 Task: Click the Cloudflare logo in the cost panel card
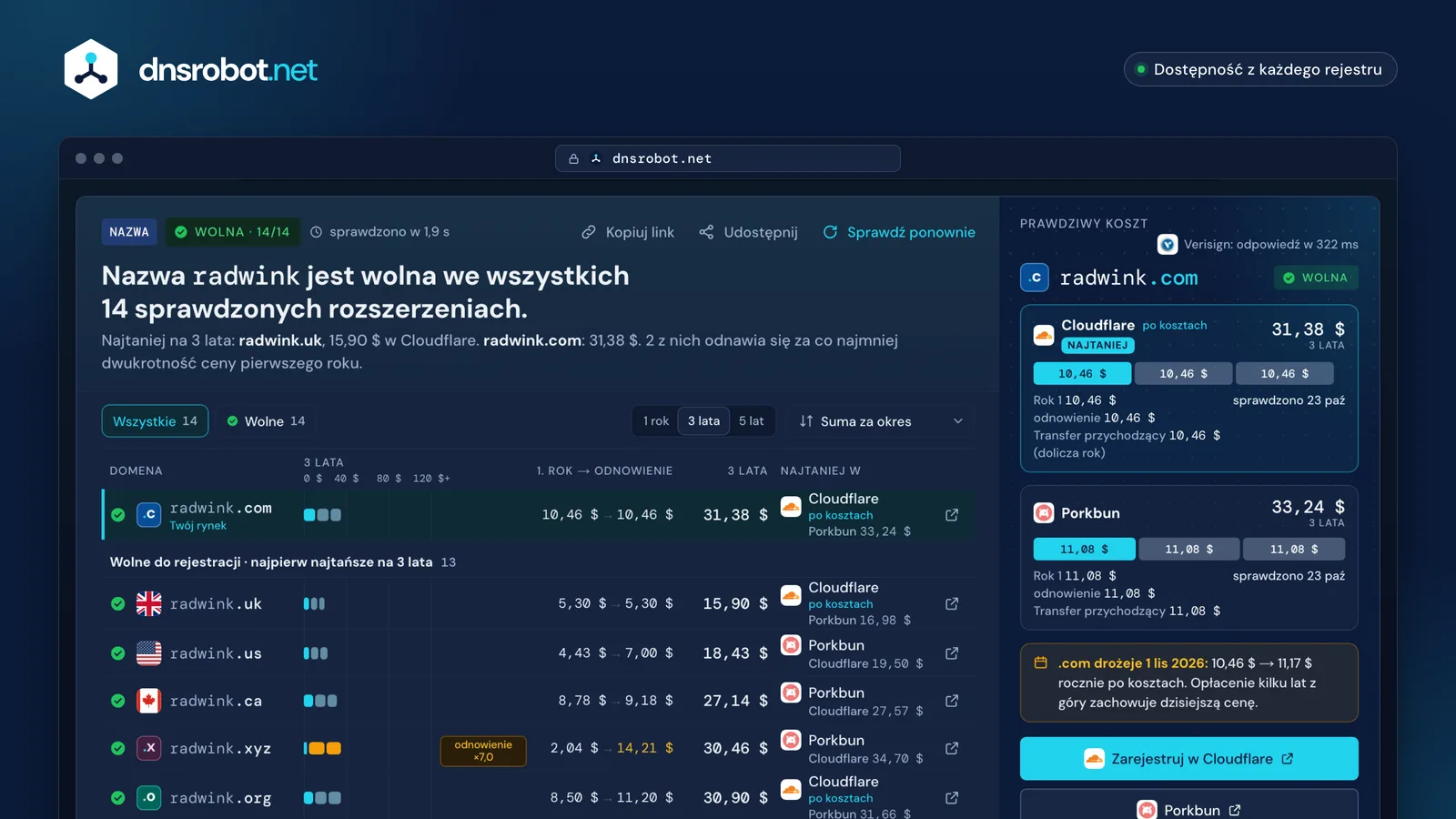(1044, 335)
